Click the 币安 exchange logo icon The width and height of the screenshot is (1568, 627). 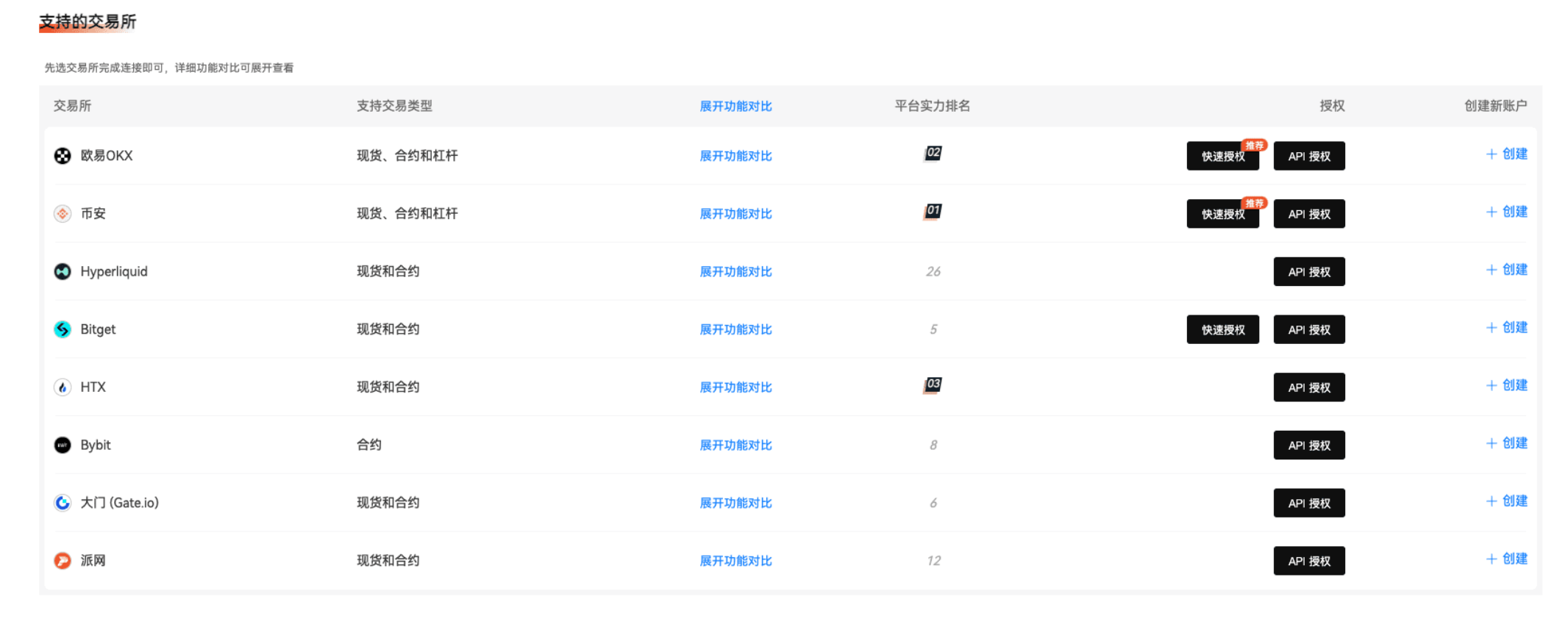(63, 214)
